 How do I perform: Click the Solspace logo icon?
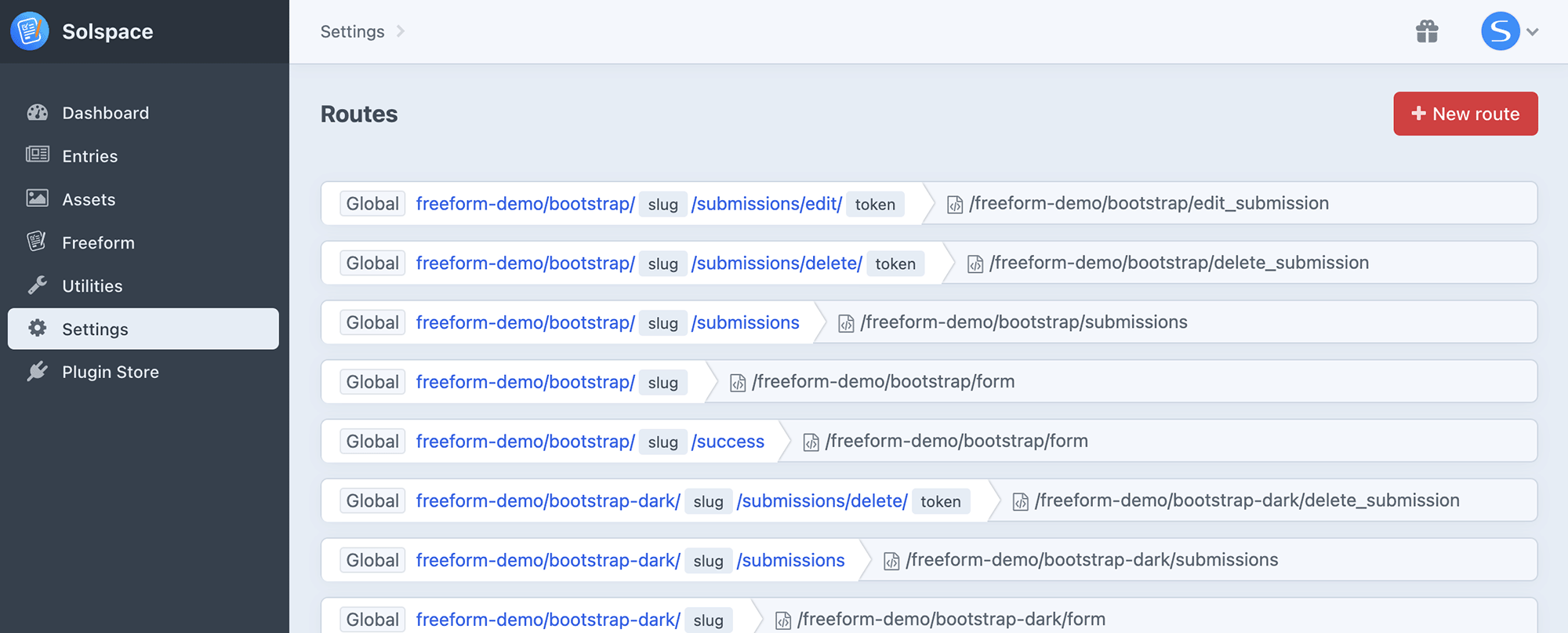(30, 31)
